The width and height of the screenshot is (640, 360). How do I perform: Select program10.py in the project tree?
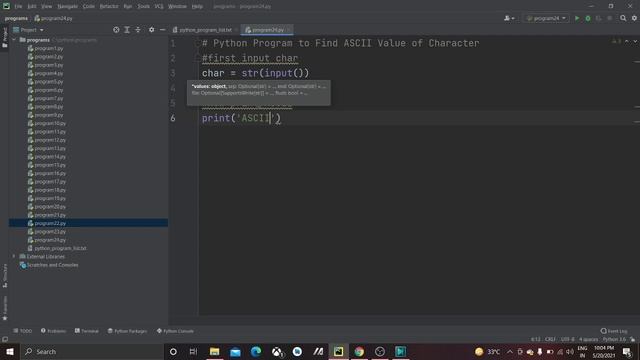pyautogui.click(x=47, y=123)
